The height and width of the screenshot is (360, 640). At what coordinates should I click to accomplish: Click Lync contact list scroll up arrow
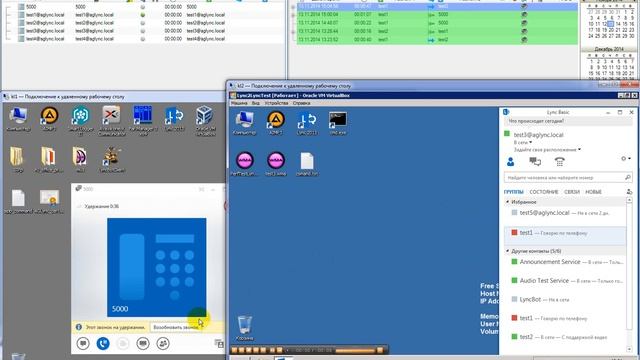629,200
